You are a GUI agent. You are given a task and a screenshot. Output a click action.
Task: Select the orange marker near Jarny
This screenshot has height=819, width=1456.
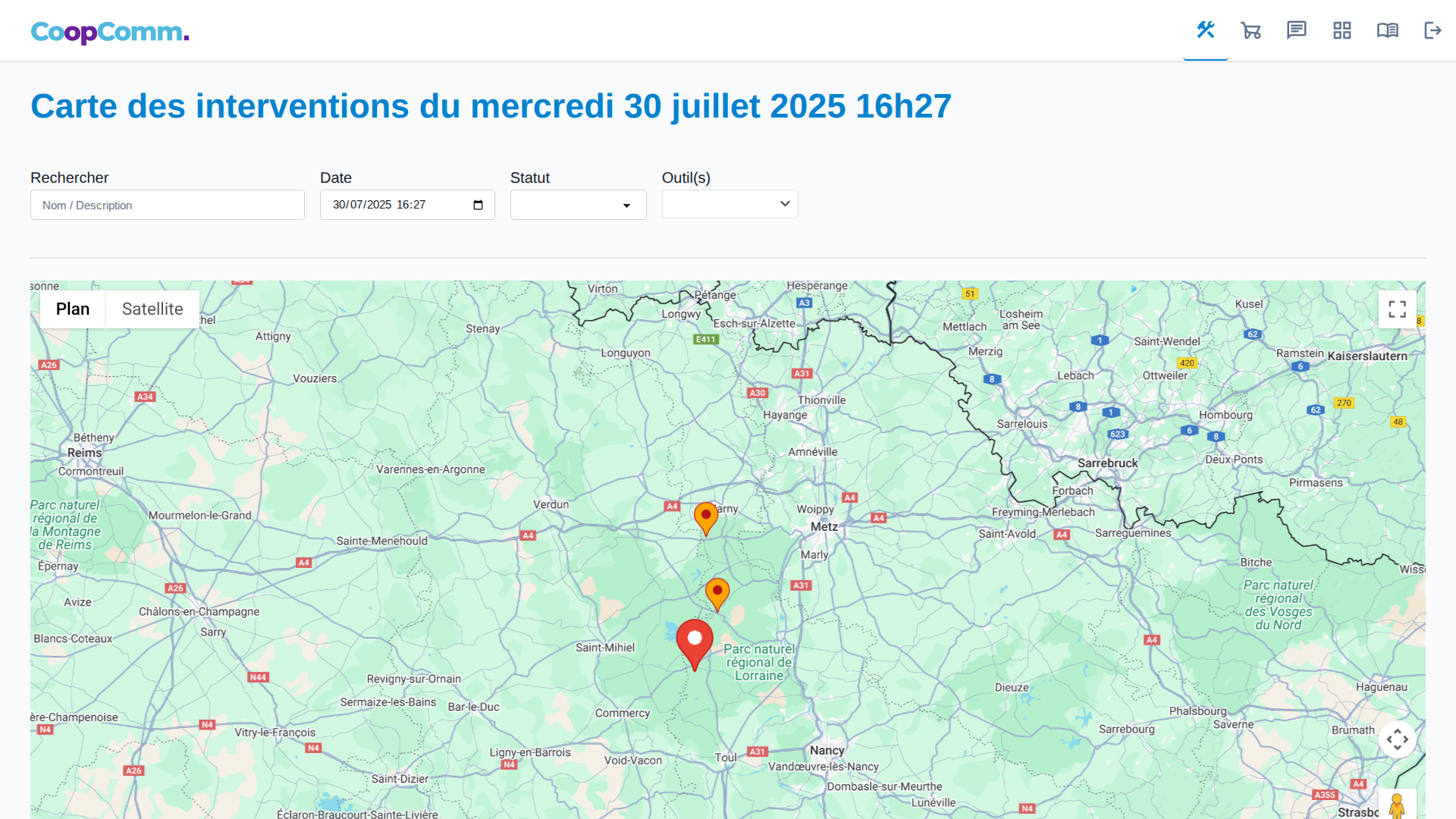click(x=706, y=518)
